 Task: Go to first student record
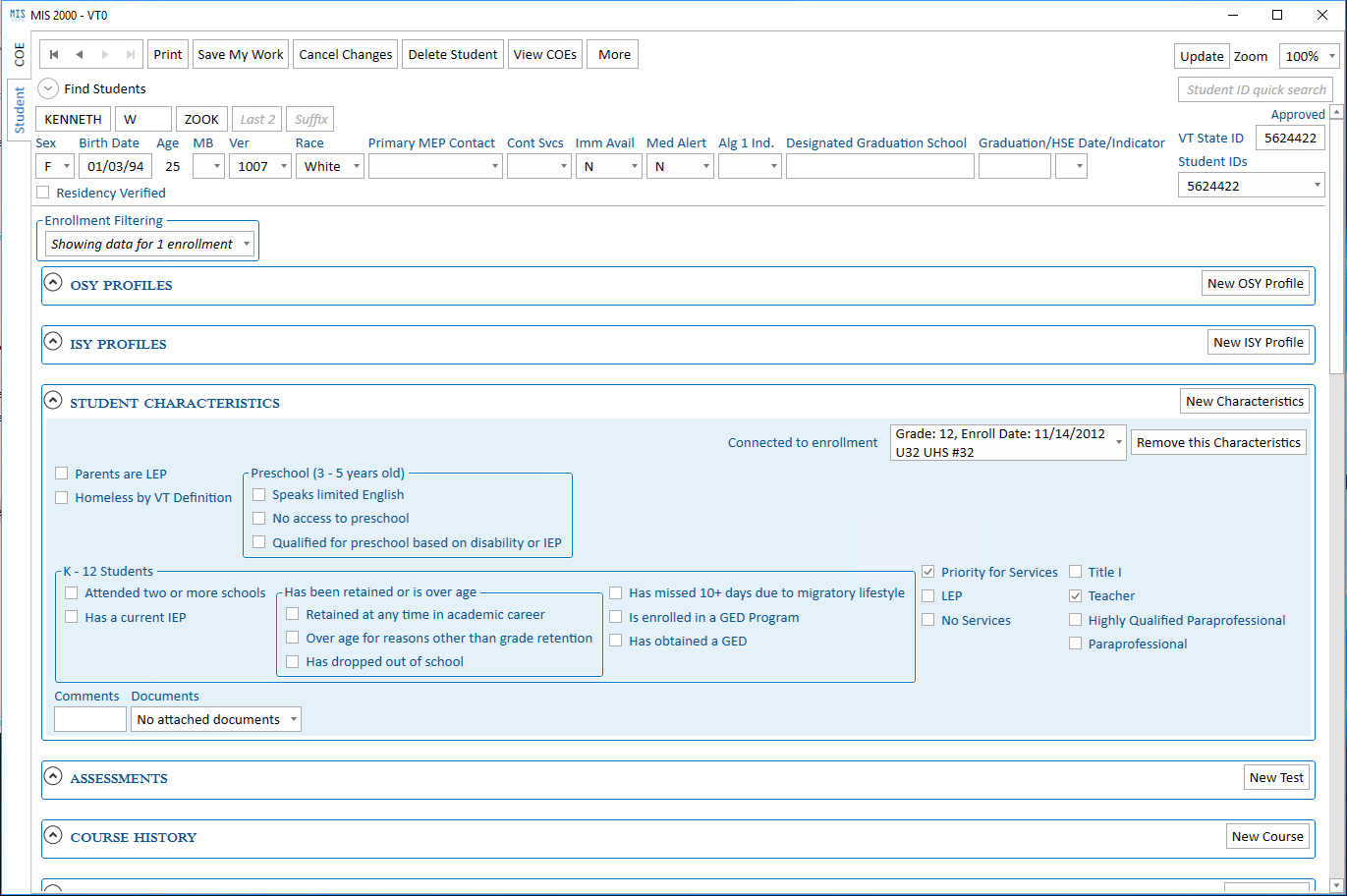tap(54, 55)
